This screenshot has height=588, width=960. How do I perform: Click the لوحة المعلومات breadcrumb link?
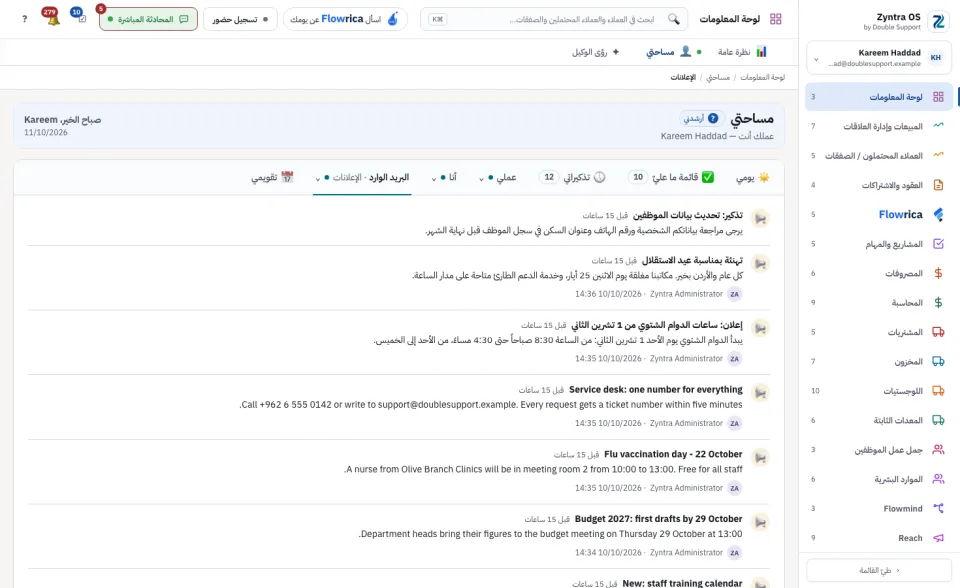pos(762,77)
